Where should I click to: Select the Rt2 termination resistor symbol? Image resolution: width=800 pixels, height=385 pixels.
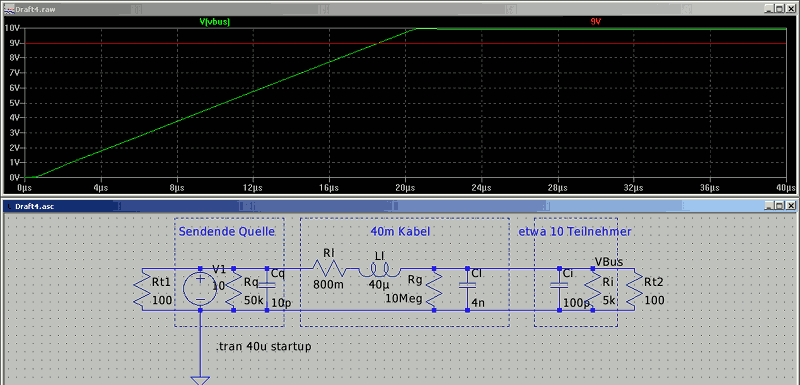[x=635, y=289]
